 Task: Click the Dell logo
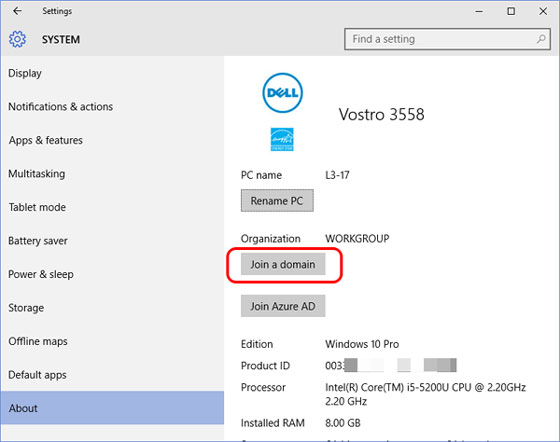(x=282, y=93)
